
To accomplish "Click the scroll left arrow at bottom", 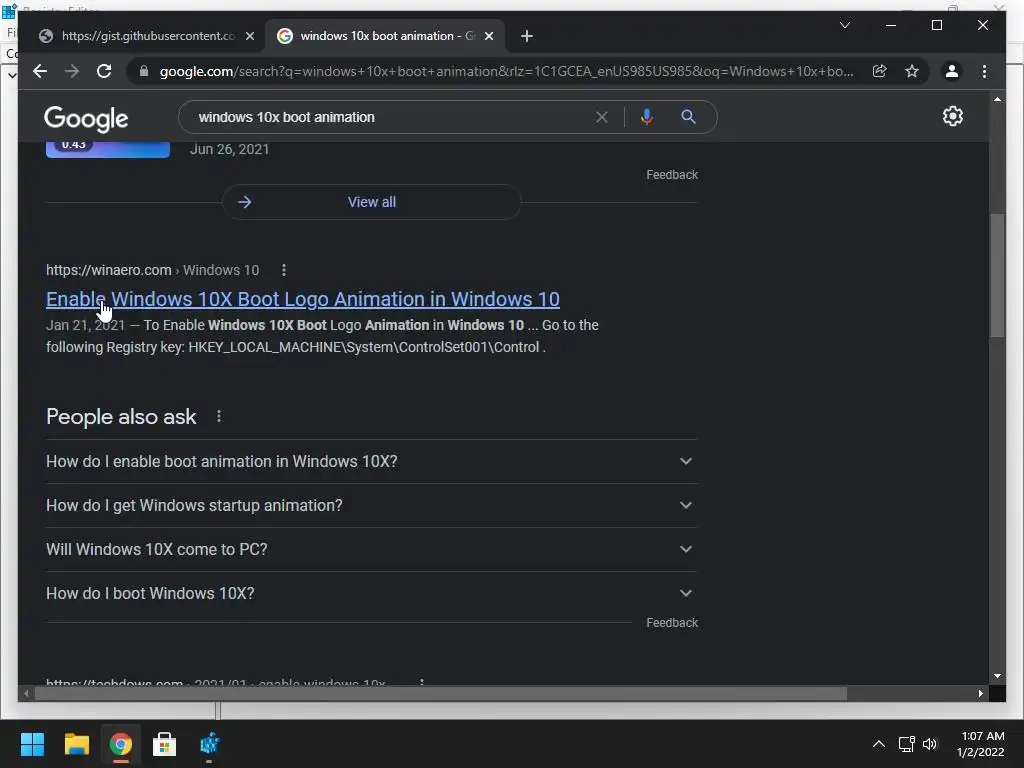I will (26, 694).
